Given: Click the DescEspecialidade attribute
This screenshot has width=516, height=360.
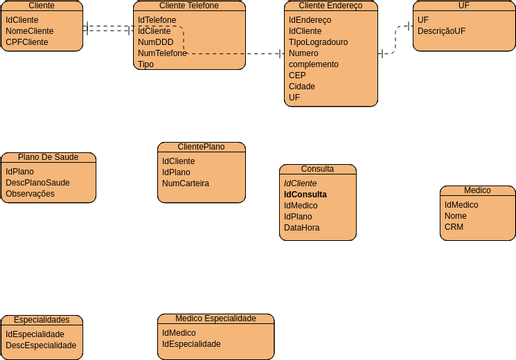Looking at the screenshot, I should [x=41, y=345].
